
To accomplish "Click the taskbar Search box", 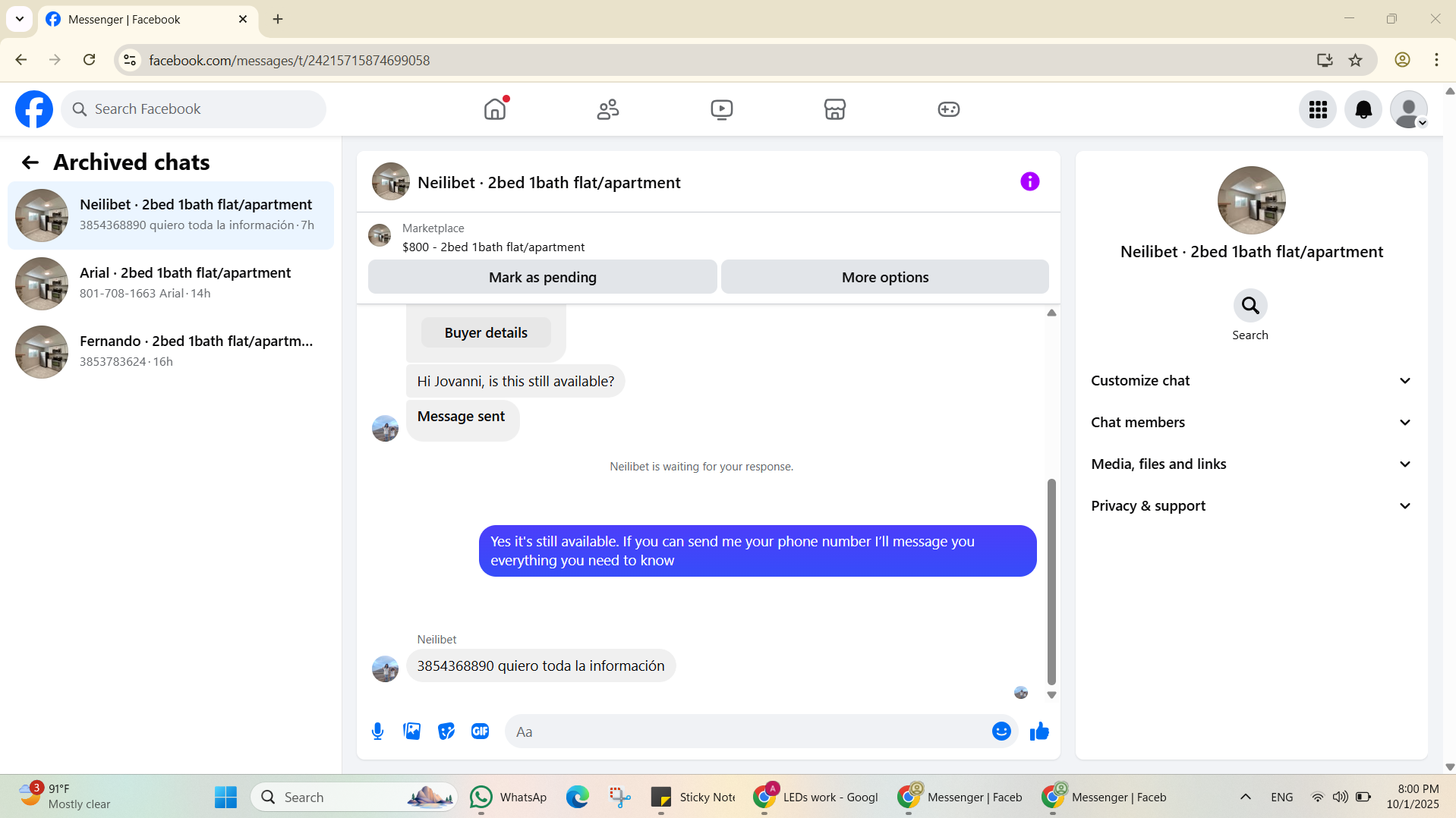I will click(354, 797).
